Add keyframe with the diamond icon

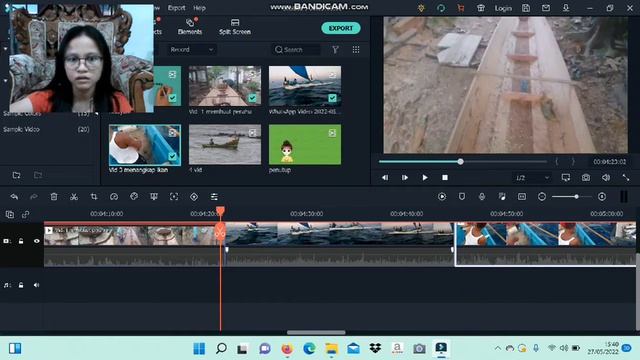click(194, 197)
